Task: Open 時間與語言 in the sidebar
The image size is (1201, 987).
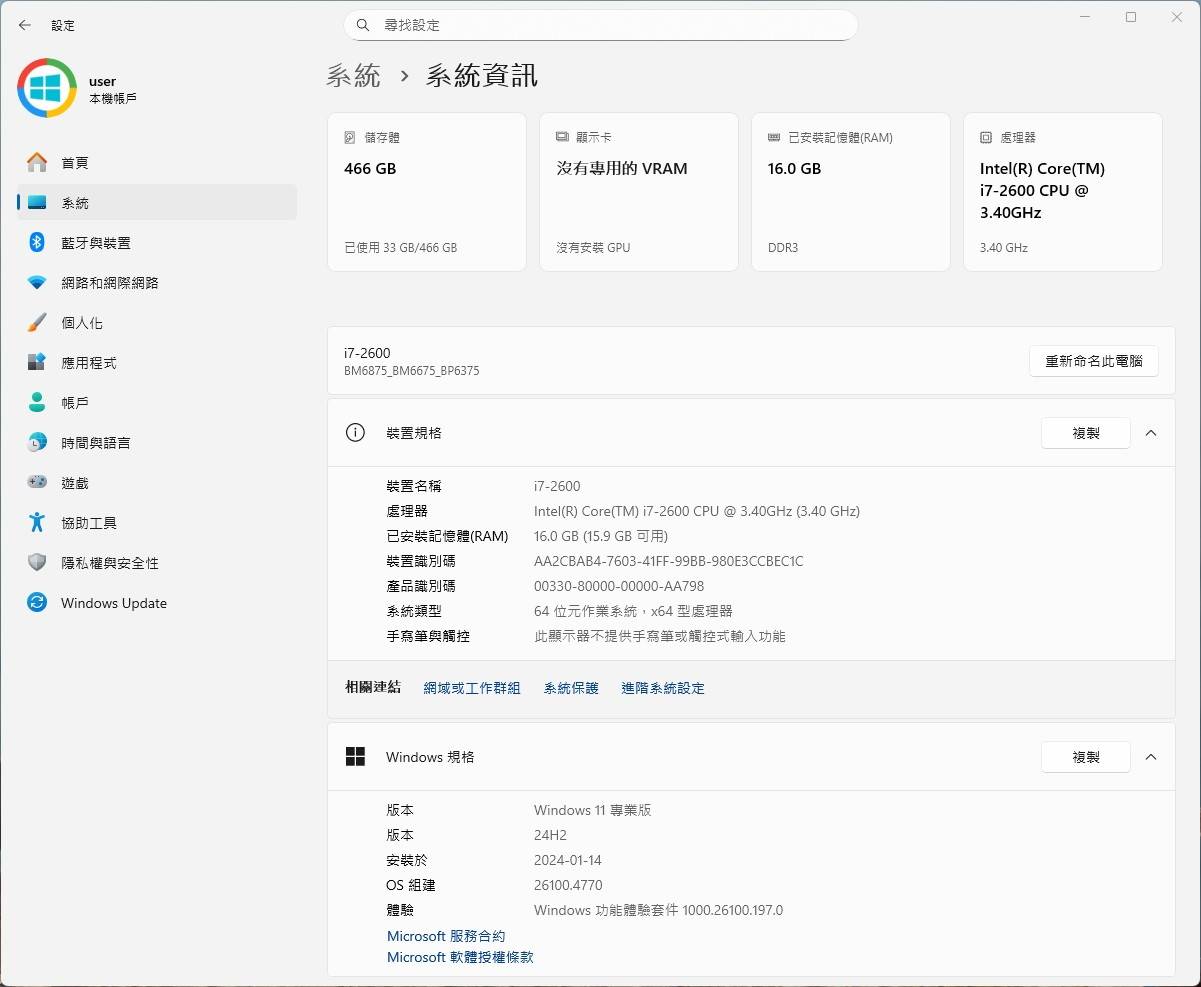Action: tap(157, 442)
